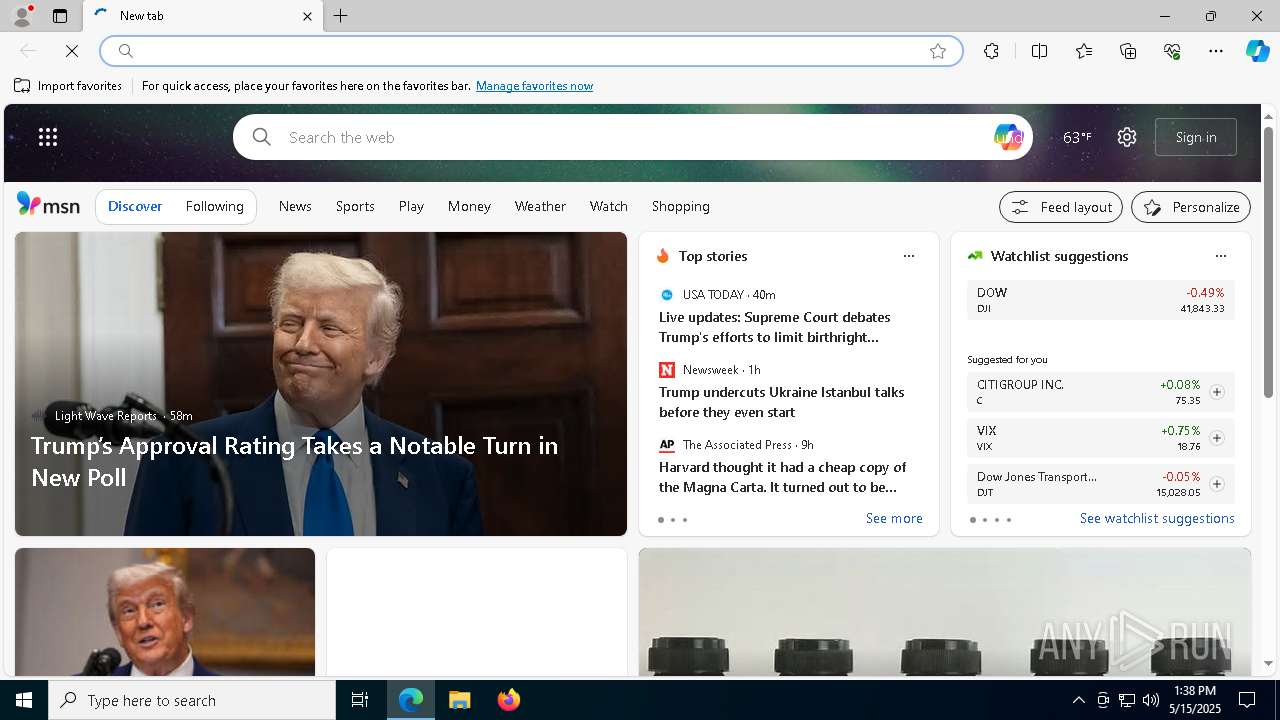The width and height of the screenshot is (1280, 720).
Task: Click Import favorites in the favorites bar
Action: (68, 86)
